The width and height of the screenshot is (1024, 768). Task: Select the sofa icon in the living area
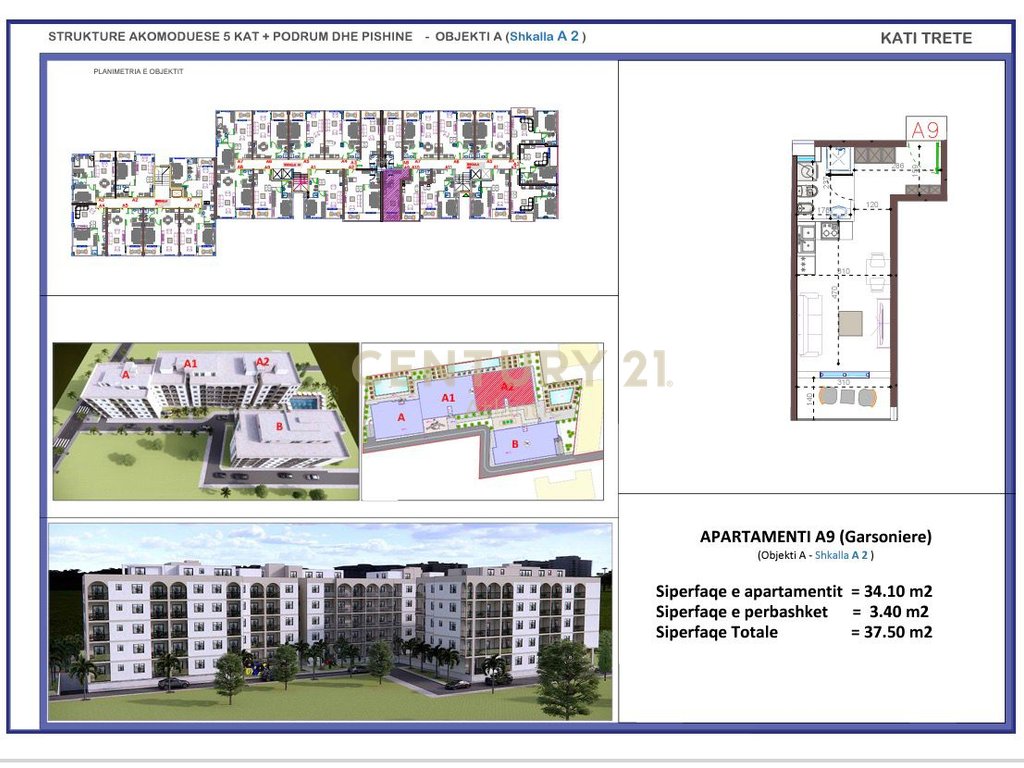(810, 322)
